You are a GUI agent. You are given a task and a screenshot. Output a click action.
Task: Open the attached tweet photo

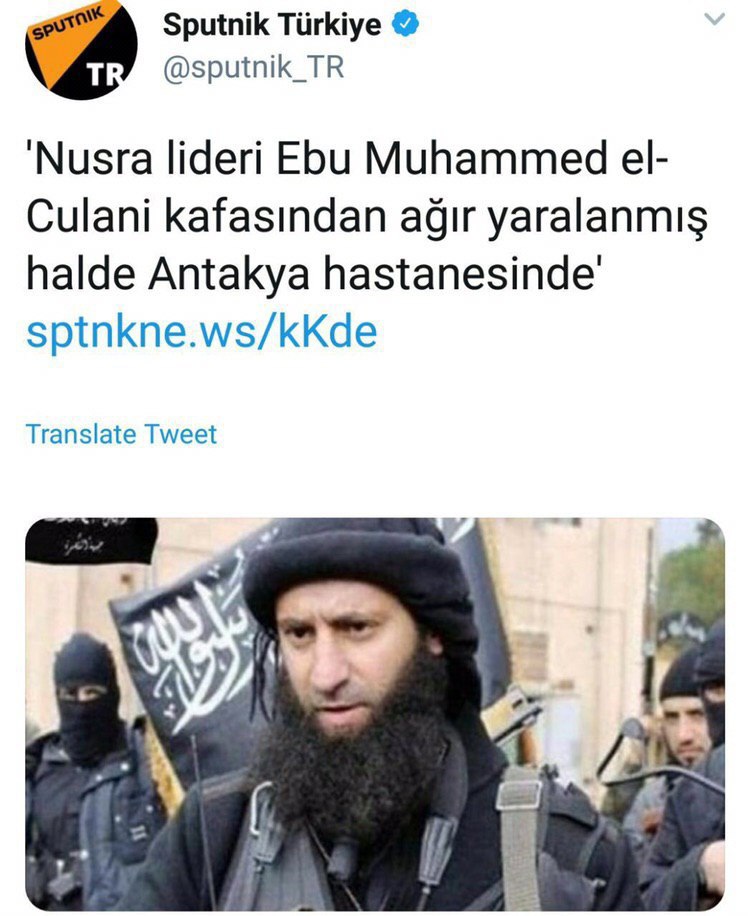pos(375,714)
